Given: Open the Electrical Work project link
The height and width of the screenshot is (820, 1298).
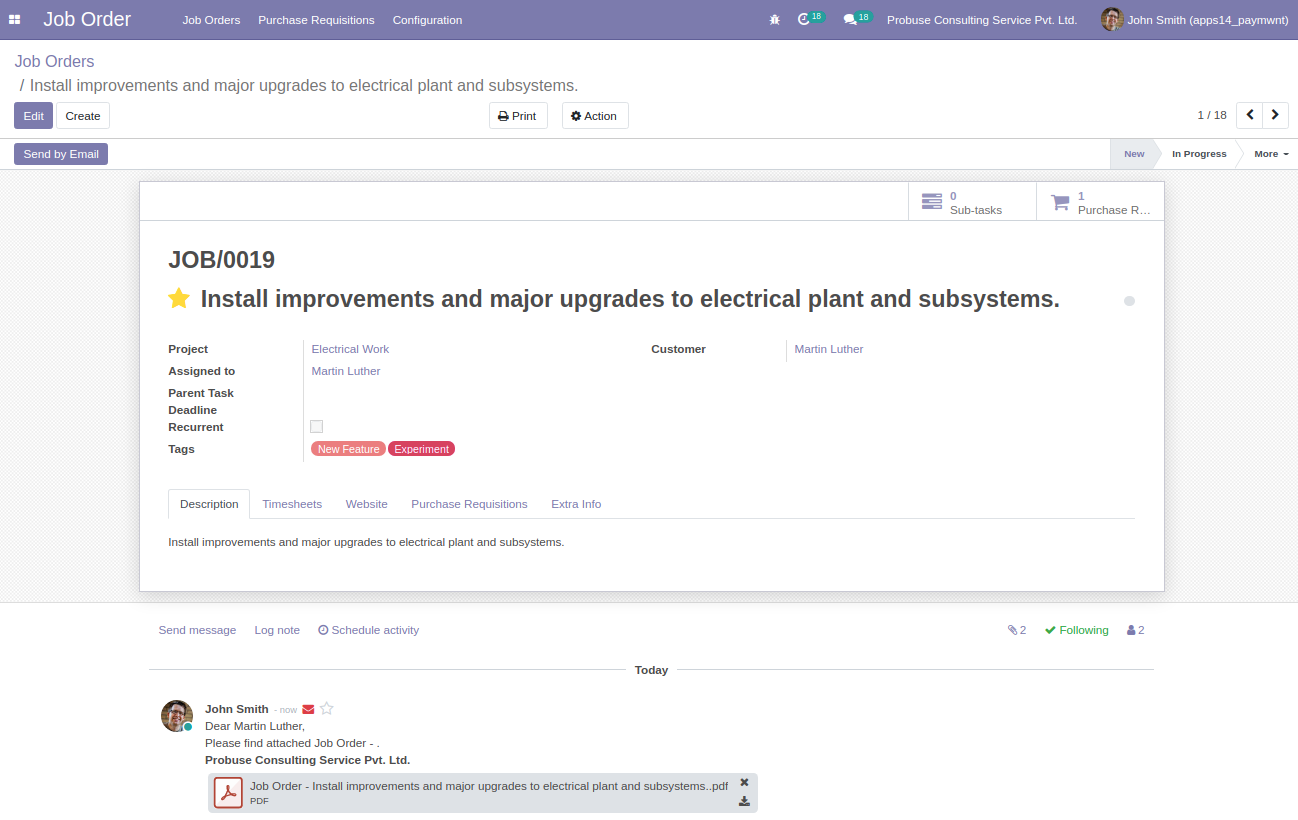Looking at the screenshot, I should [x=350, y=349].
